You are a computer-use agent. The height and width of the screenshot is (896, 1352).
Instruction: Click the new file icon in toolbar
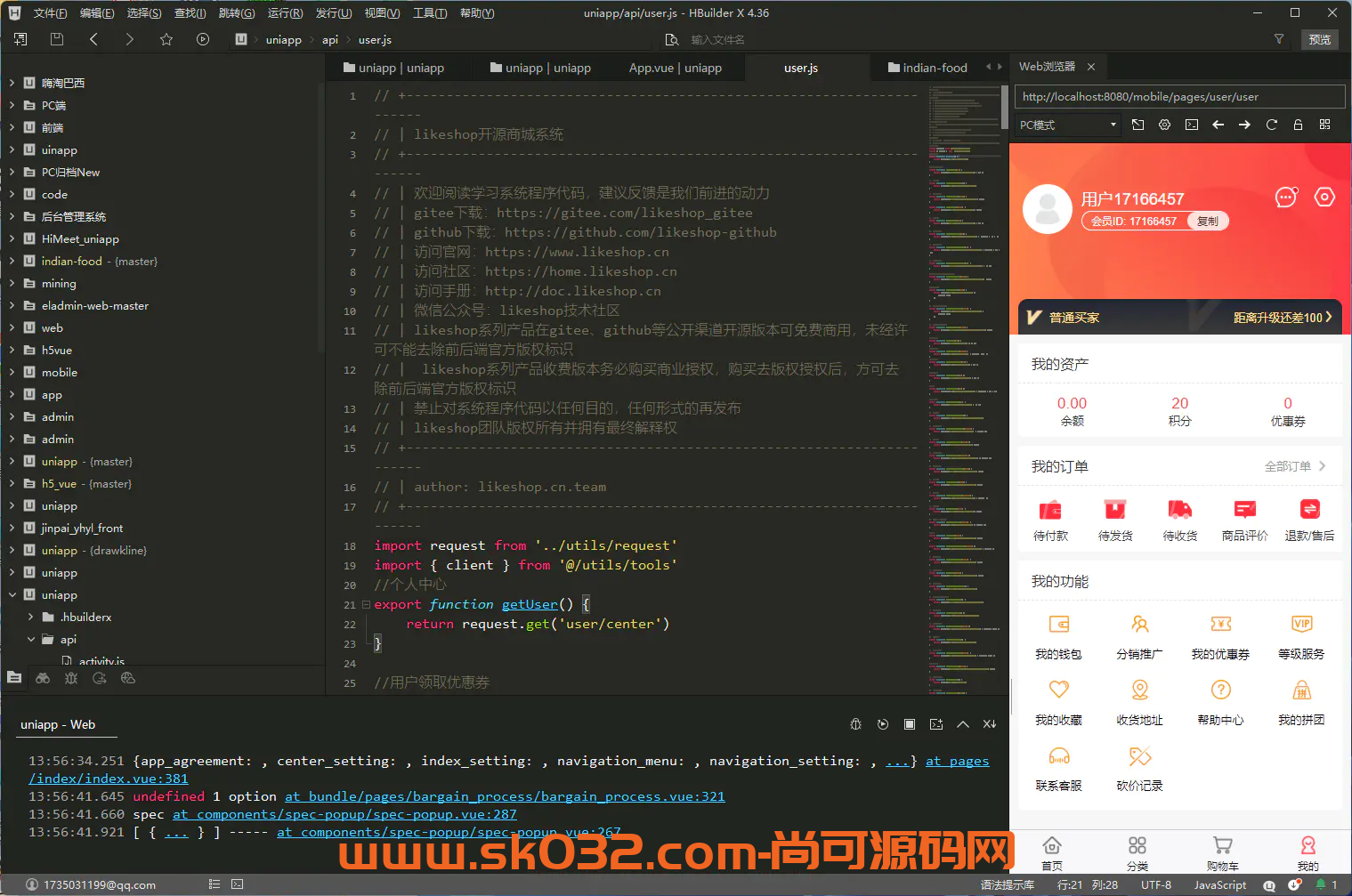[x=20, y=39]
